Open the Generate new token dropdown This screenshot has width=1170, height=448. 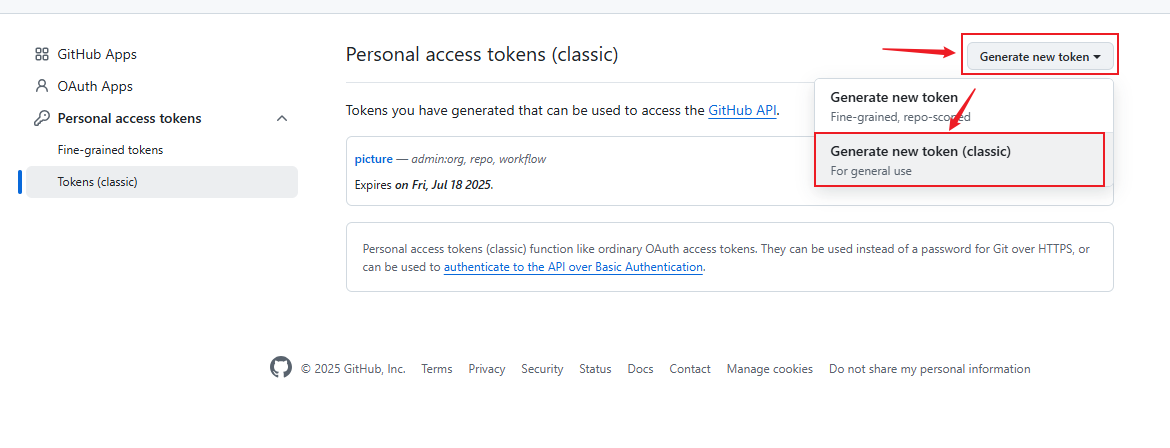coord(1040,56)
